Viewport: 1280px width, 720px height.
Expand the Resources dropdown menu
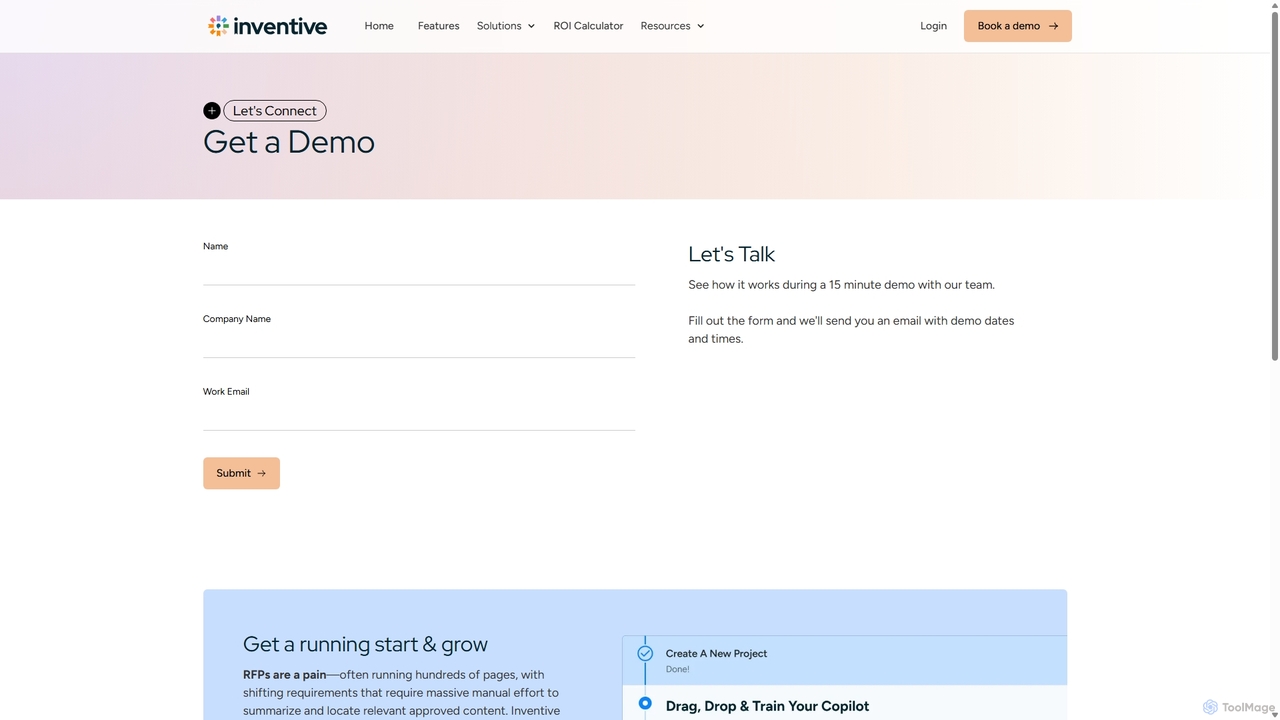pos(672,26)
